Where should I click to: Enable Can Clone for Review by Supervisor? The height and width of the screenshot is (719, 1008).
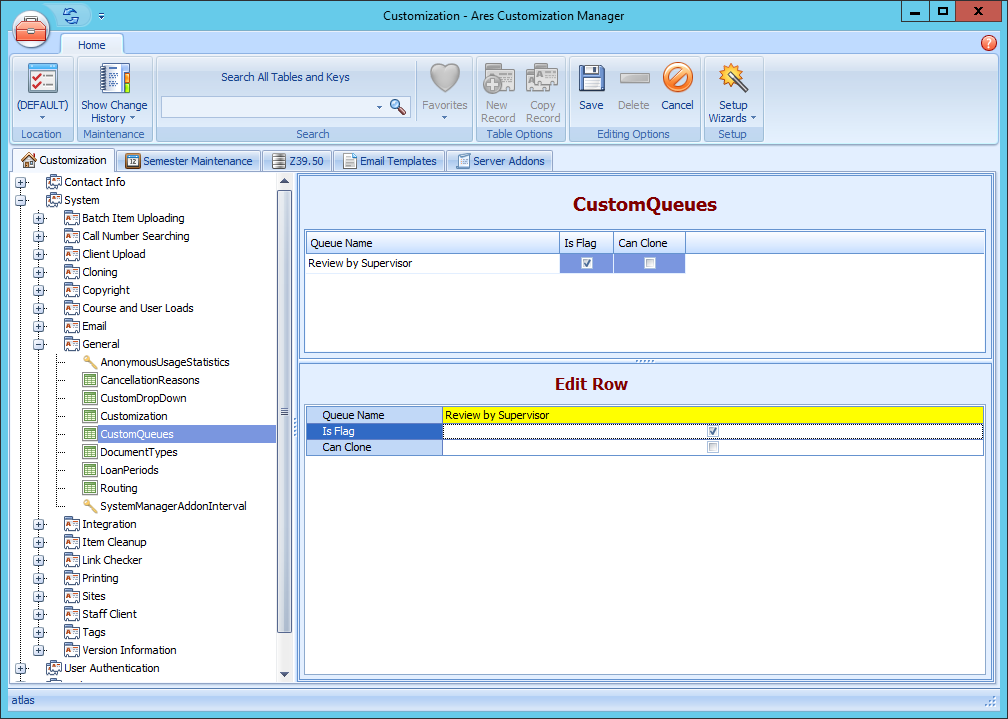pos(649,263)
